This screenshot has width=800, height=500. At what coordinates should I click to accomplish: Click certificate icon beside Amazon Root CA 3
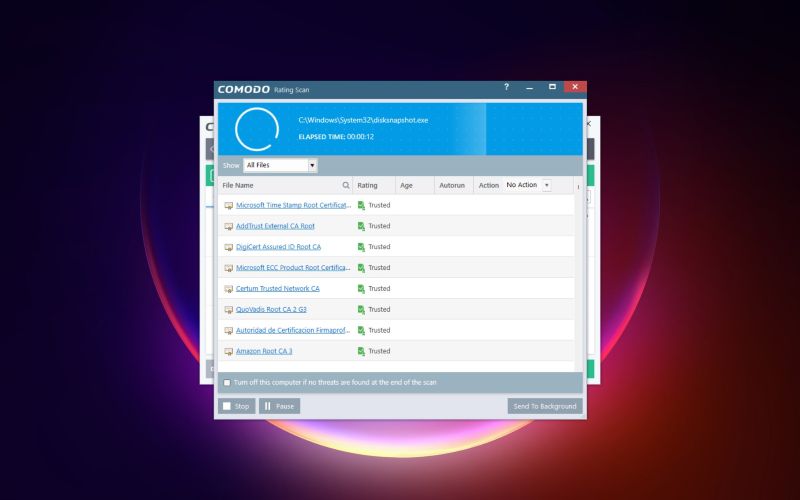click(229, 352)
